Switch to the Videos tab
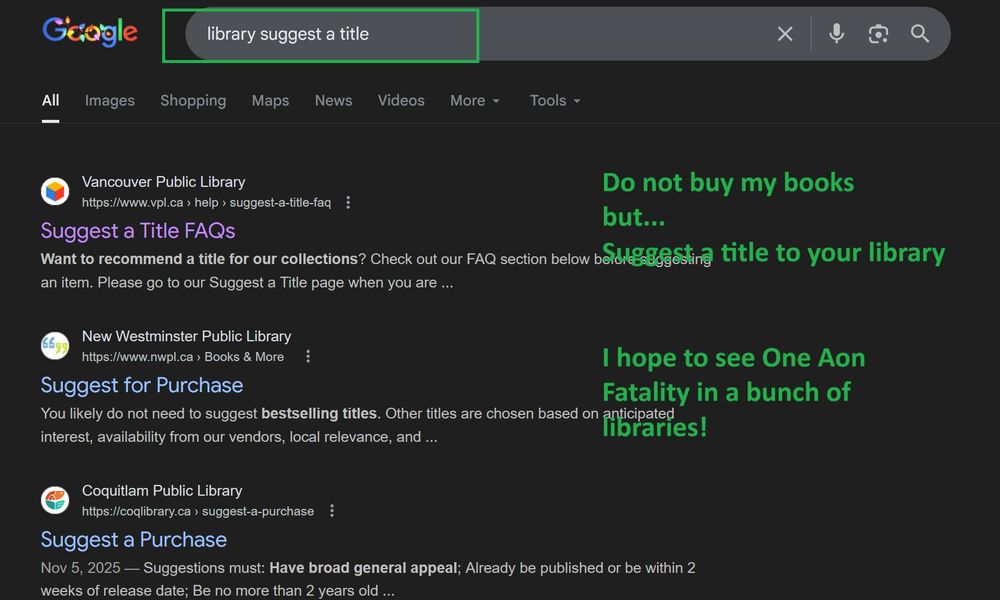Viewport: 1000px width, 600px height. (x=401, y=100)
